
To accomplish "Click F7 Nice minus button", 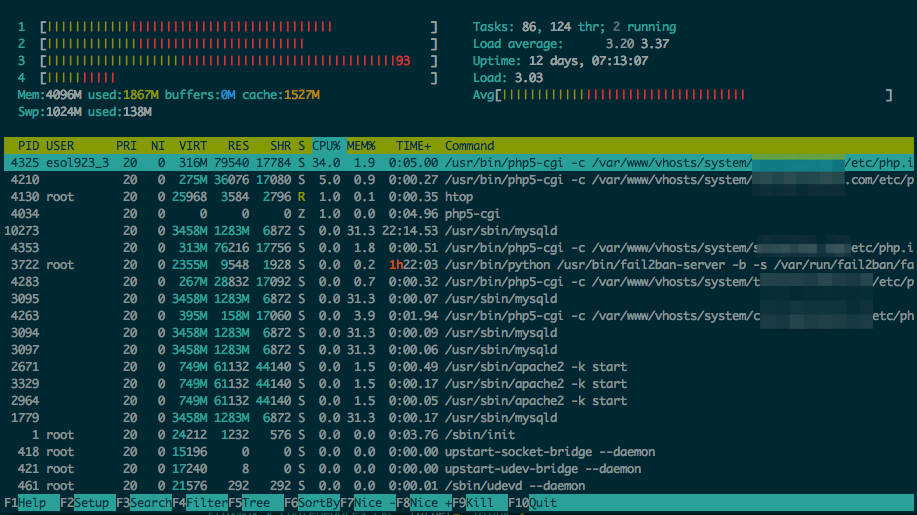I will (x=368, y=503).
